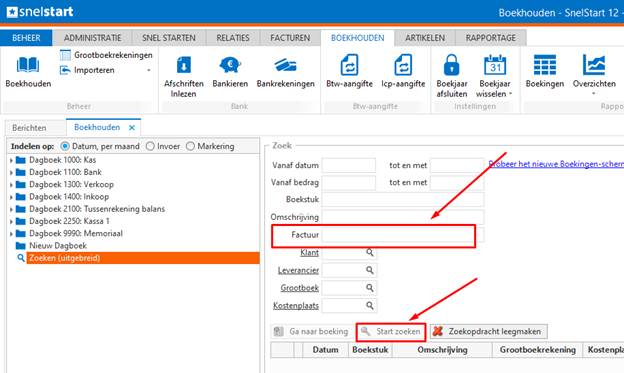The width and height of the screenshot is (624, 373).
Task: Switch to BEHEER ribbon tab
Action: click(26, 38)
